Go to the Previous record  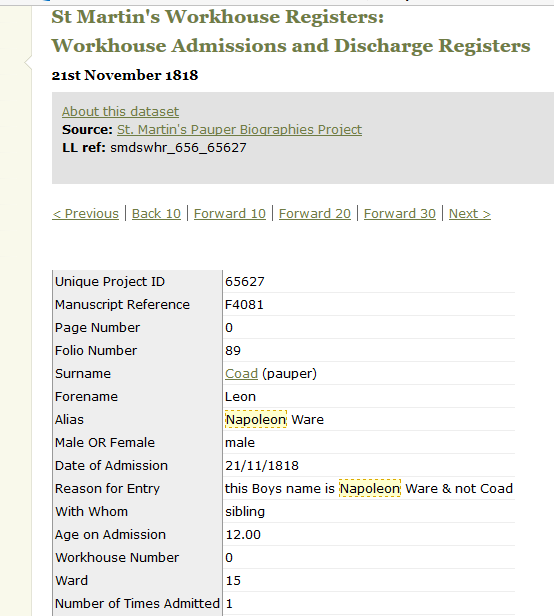pyautogui.click(x=85, y=214)
